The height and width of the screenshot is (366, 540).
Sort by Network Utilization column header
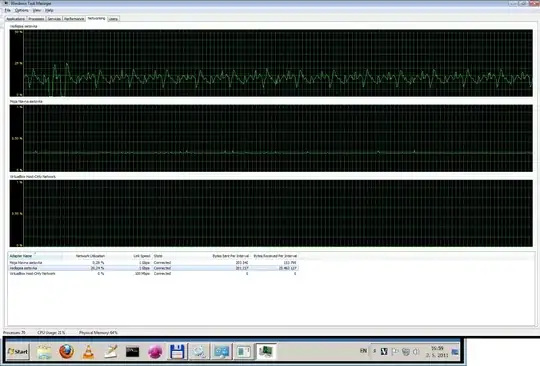[x=84, y=256]
